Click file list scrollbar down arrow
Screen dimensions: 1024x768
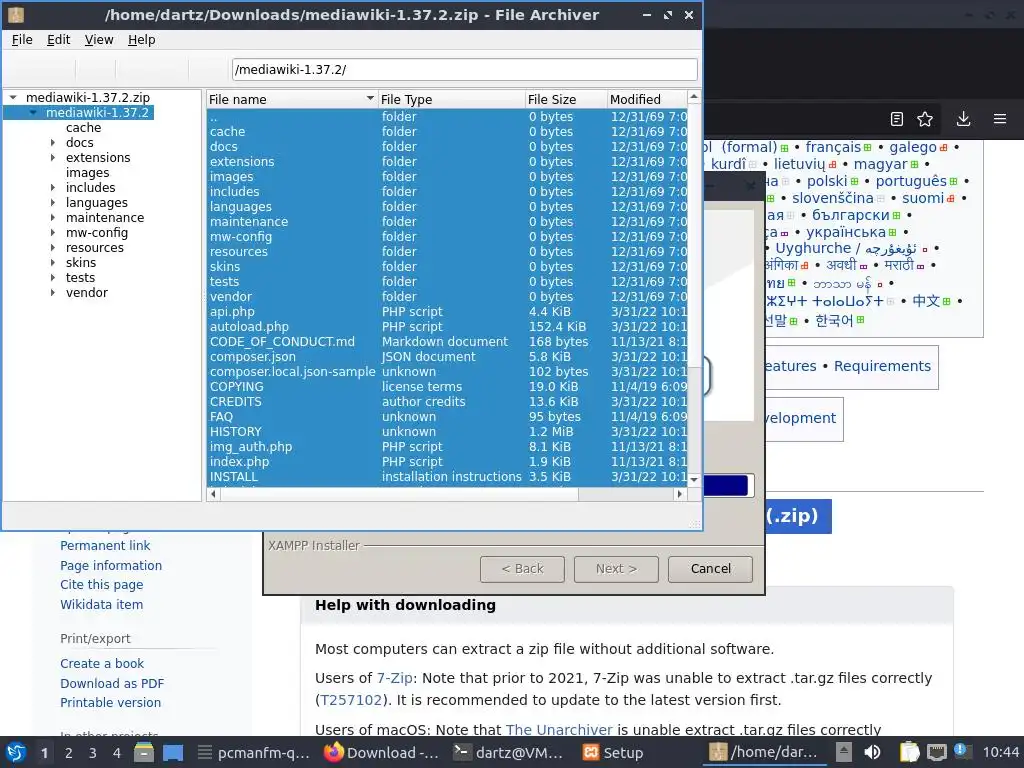694,480
